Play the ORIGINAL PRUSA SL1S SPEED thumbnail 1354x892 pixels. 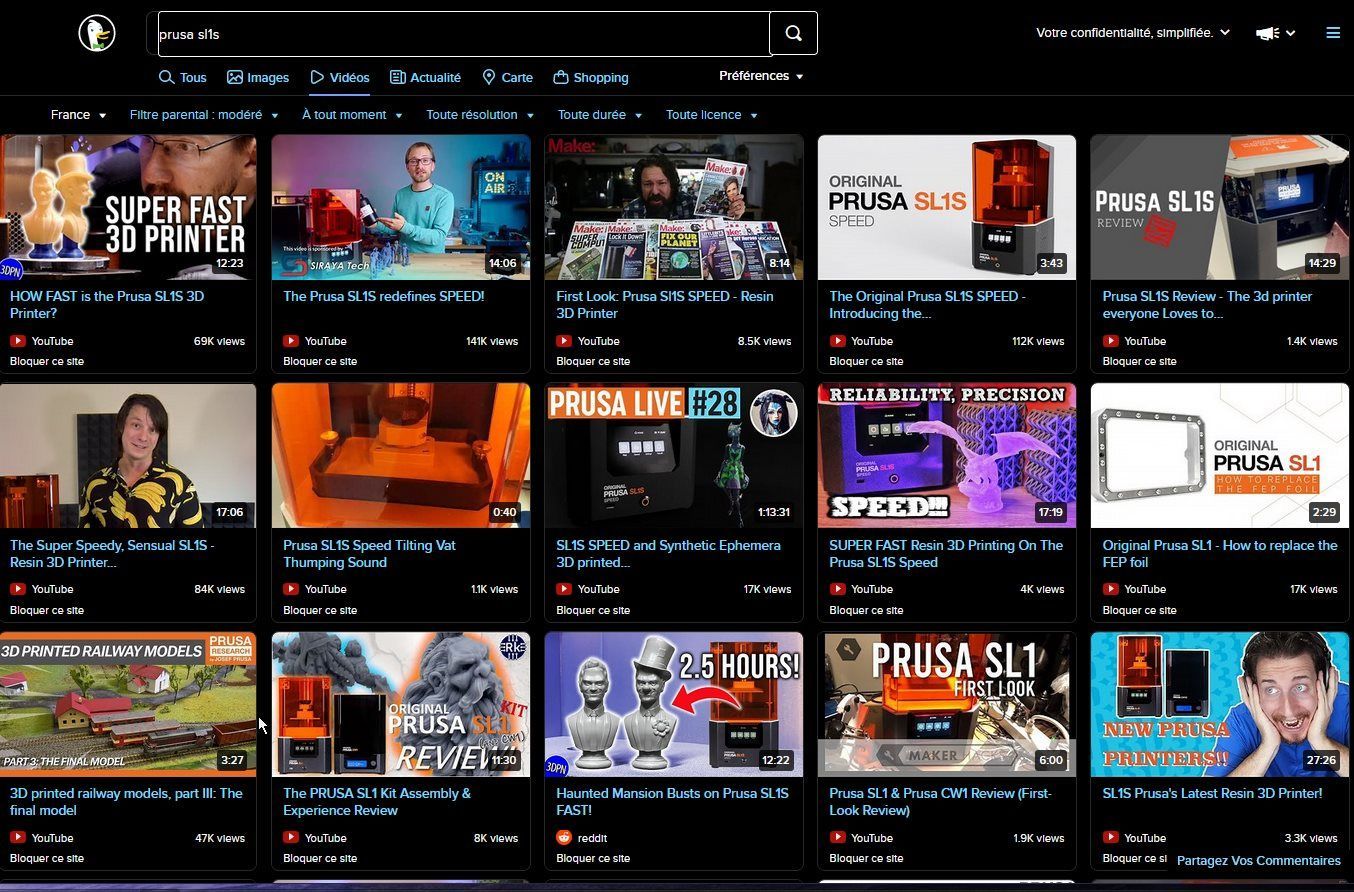pos(947,207)
